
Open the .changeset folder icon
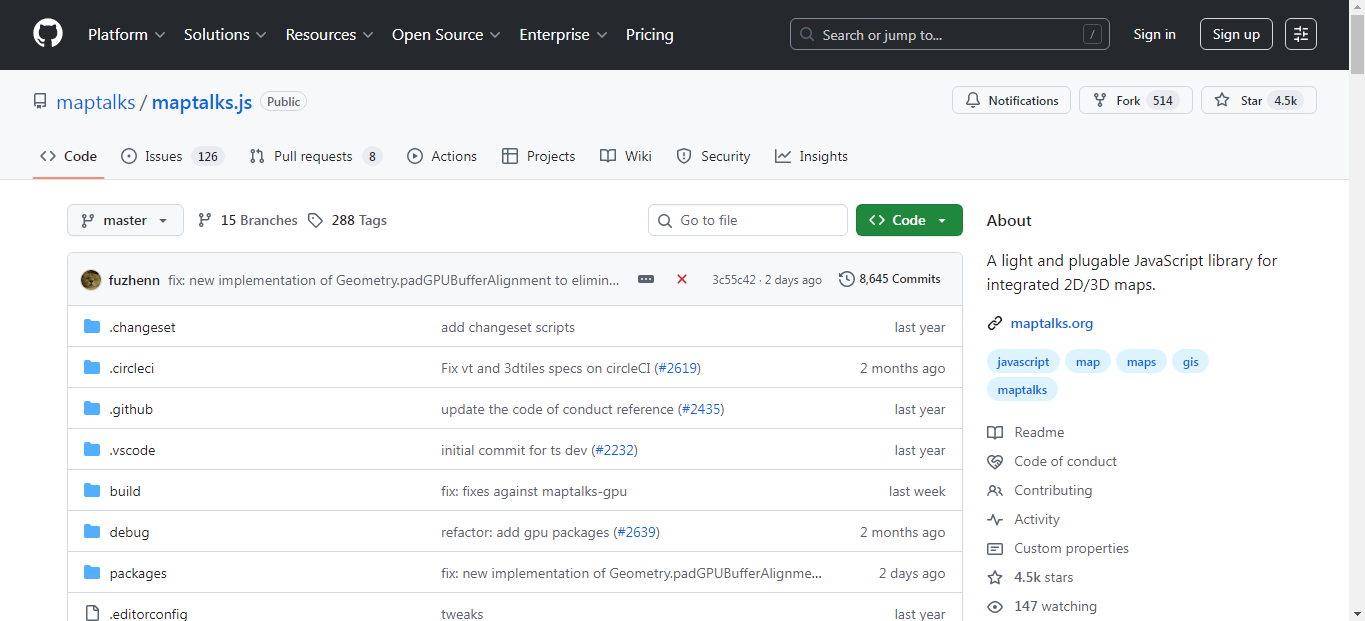[x=92, y=327]
